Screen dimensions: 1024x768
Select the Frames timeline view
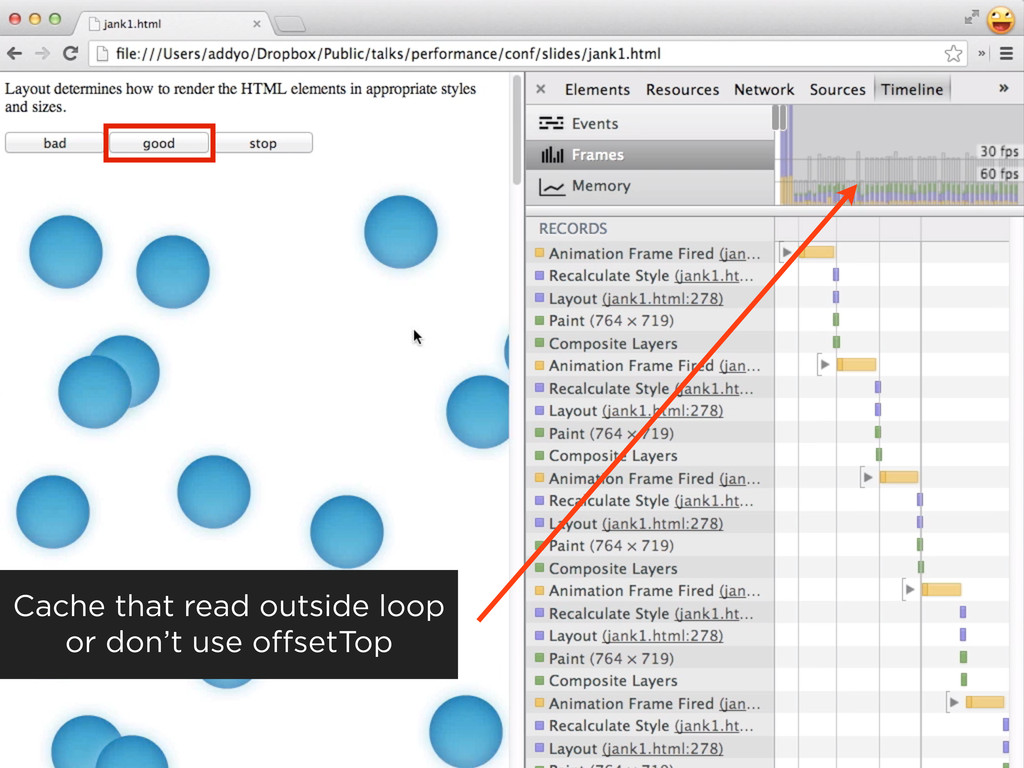click(597, 155)
